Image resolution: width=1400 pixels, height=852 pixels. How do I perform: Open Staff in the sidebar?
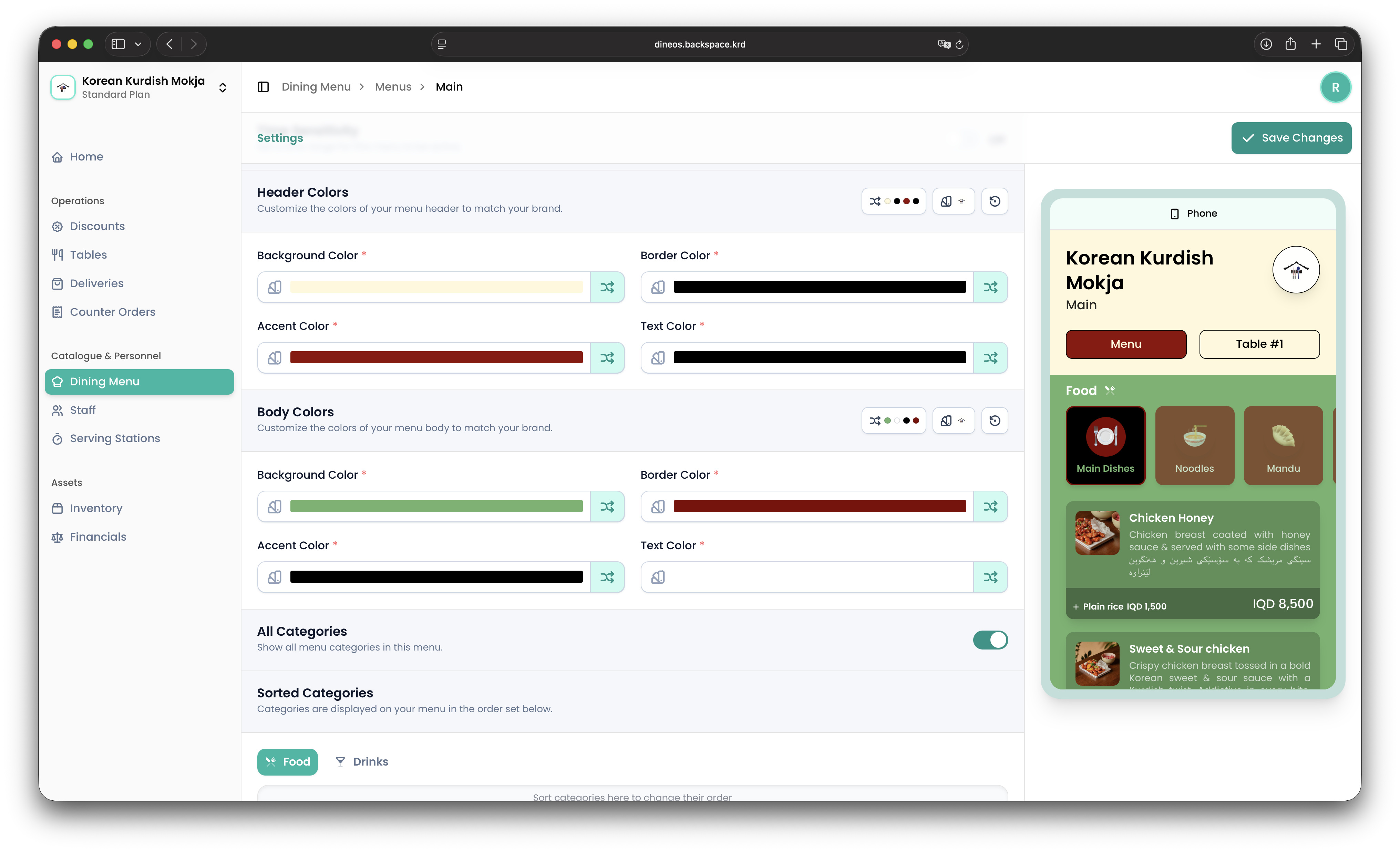coord(139,410)
